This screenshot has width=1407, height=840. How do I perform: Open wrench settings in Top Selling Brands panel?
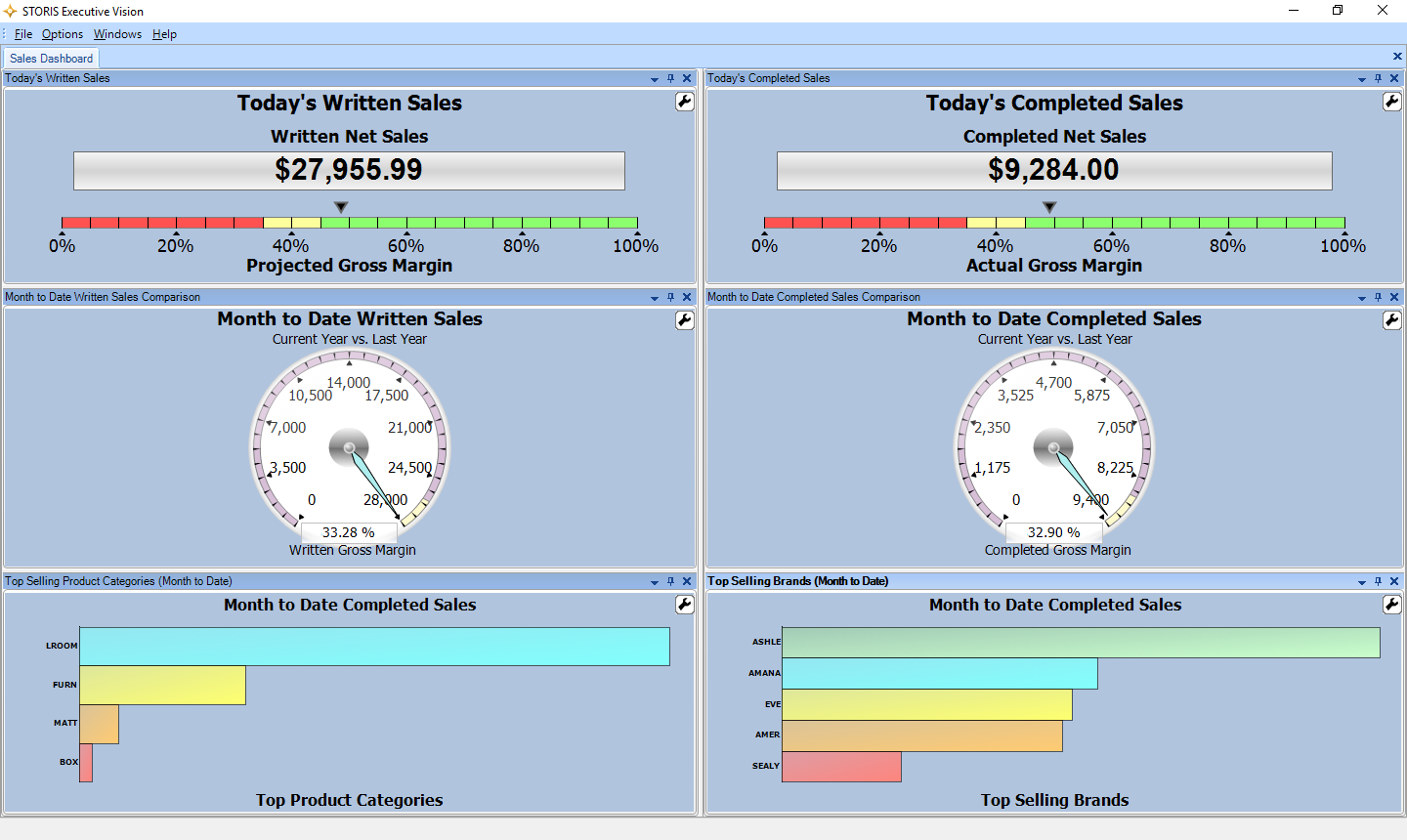click(x=1392, y=605)
